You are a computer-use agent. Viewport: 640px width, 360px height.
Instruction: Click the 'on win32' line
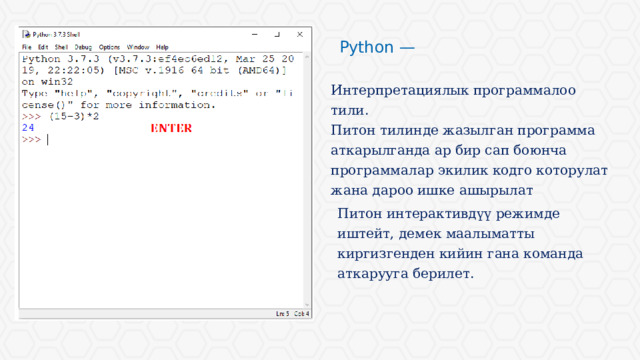point(47,82)
